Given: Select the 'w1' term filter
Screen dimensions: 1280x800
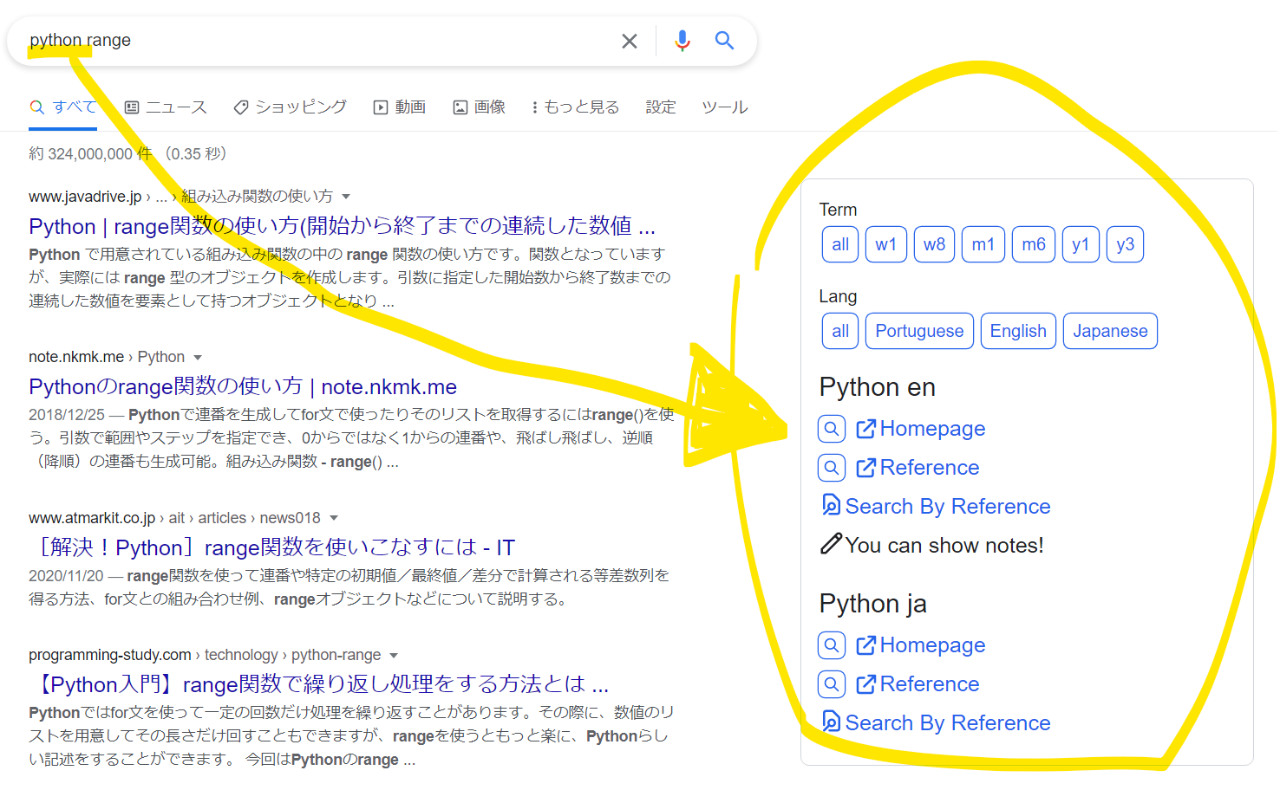Looking at the screenshot, I should pyautogui.click(x=886, y=244).
